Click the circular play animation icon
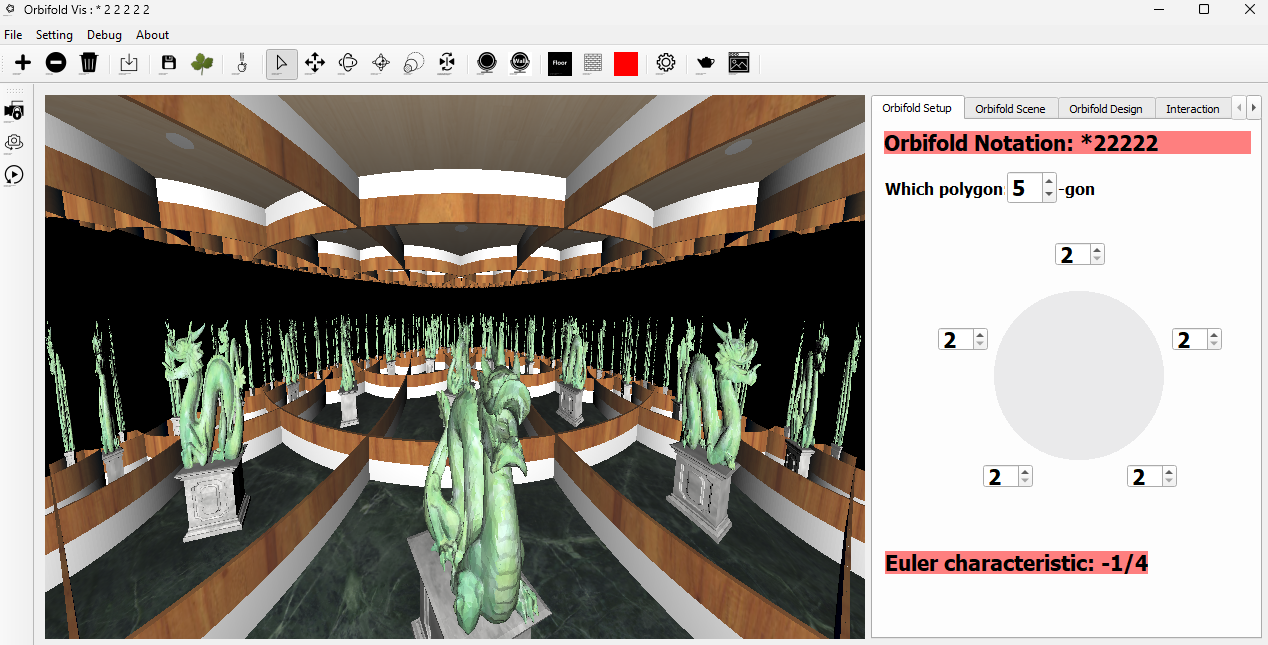This screenshot has width=1268, height=645. click(x=15, y=174)
